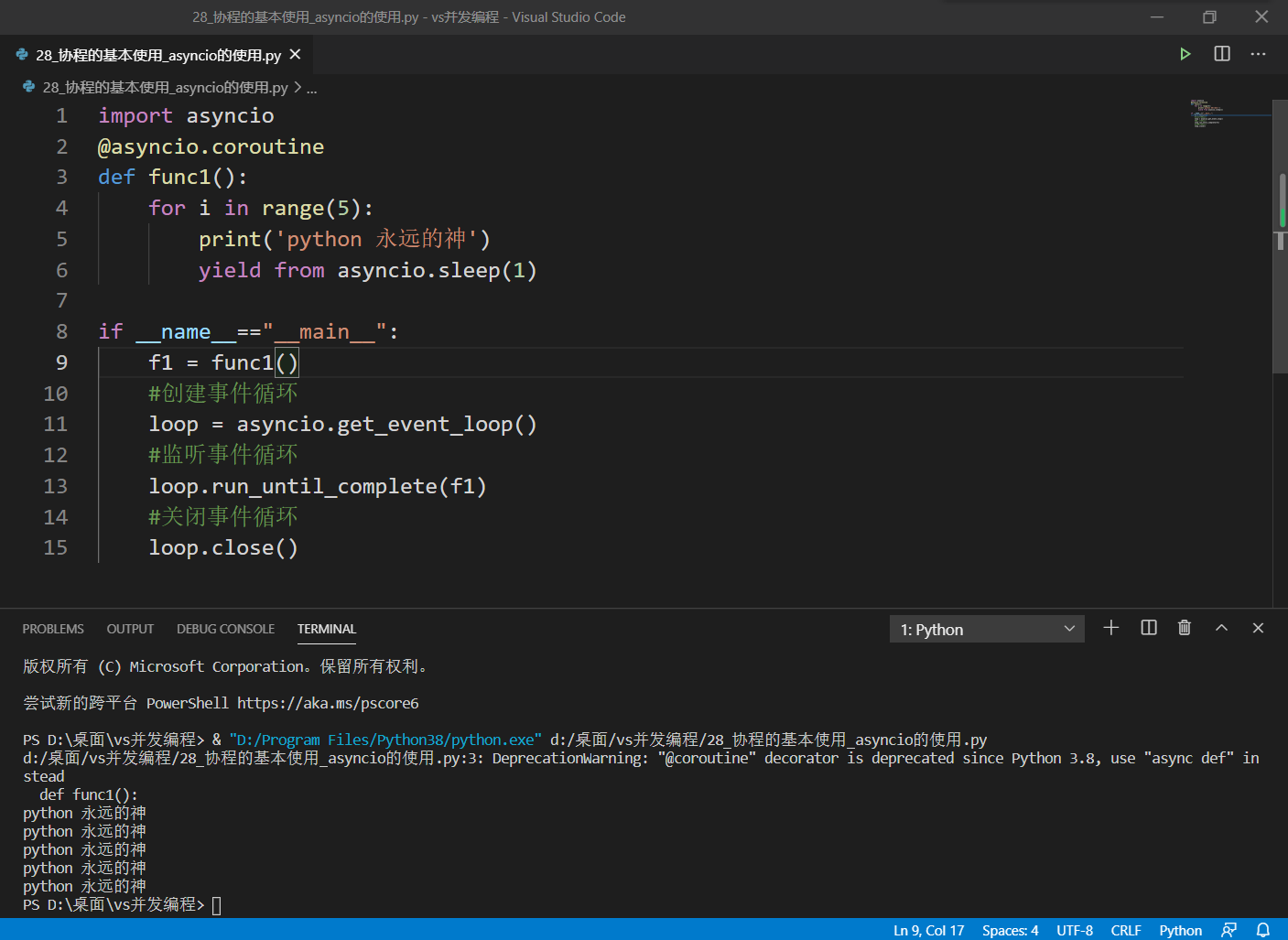The image size is (1288, 940).
Task: Click line number 15 in gutter
Action: 55,547
